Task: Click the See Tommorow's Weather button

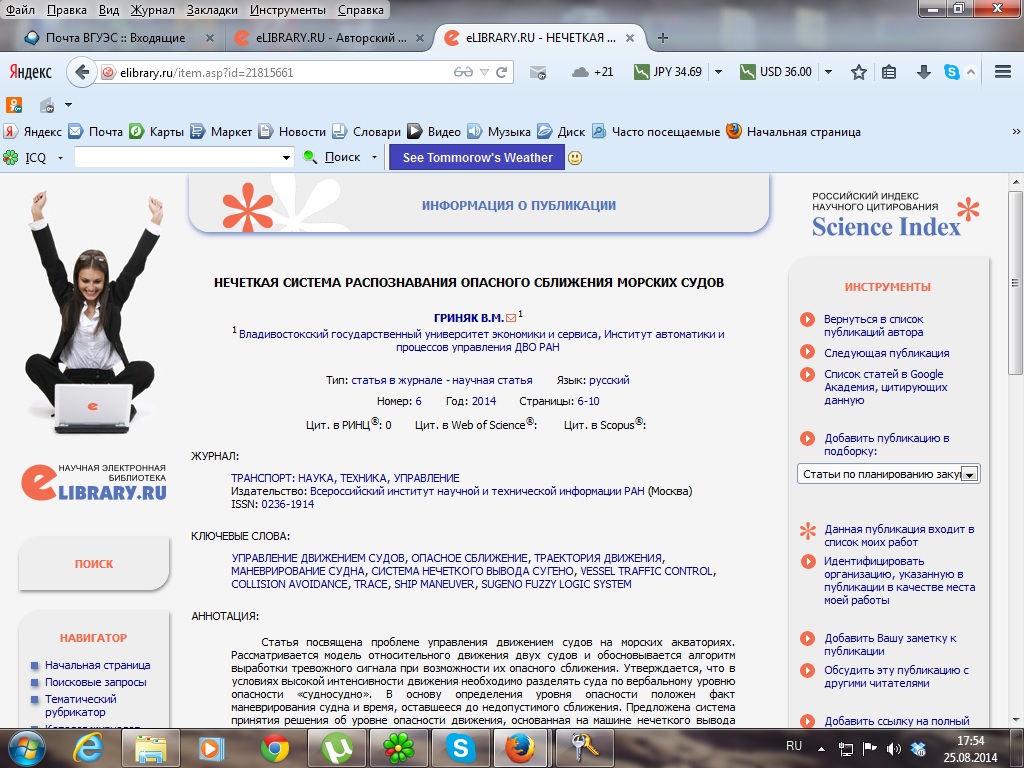Action: [x=477, y=157]
